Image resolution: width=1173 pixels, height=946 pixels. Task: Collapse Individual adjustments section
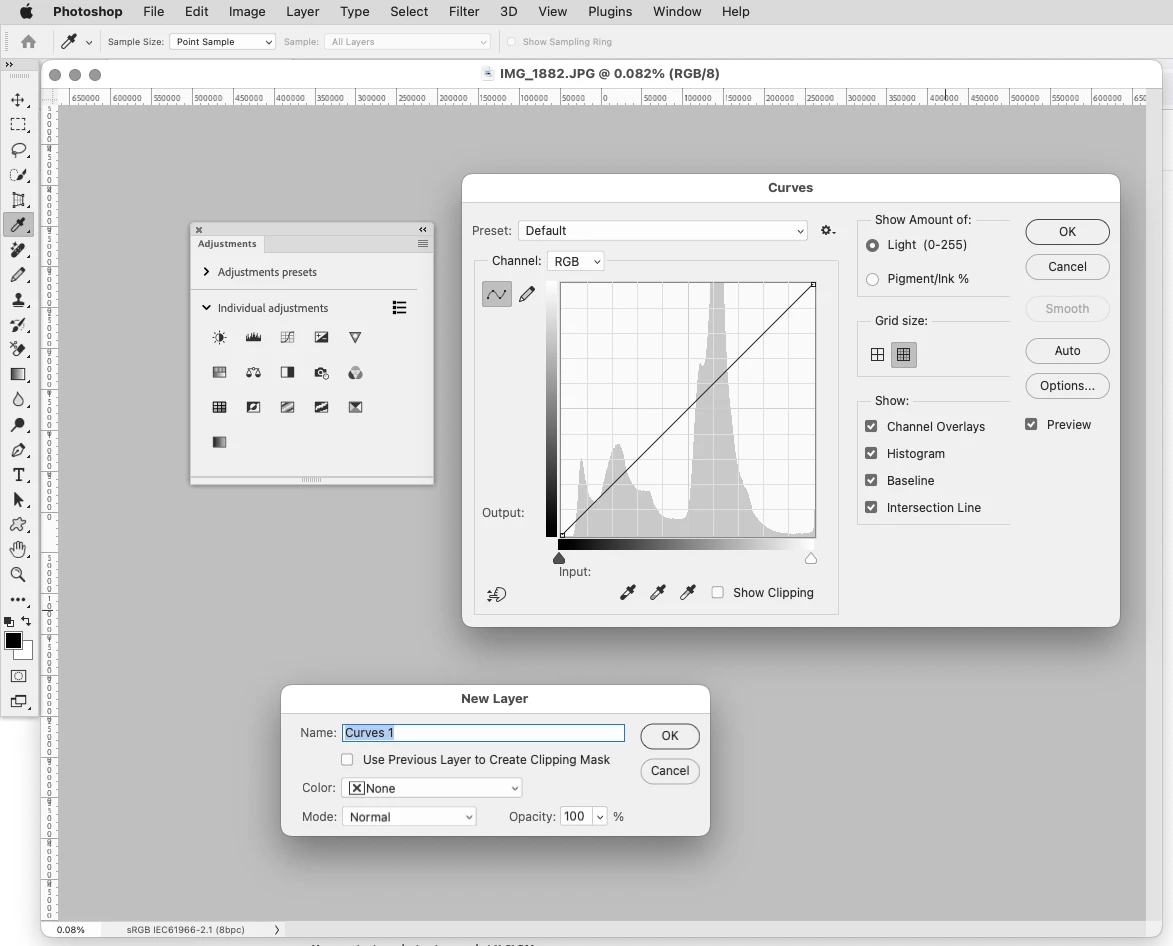[206, 307]
